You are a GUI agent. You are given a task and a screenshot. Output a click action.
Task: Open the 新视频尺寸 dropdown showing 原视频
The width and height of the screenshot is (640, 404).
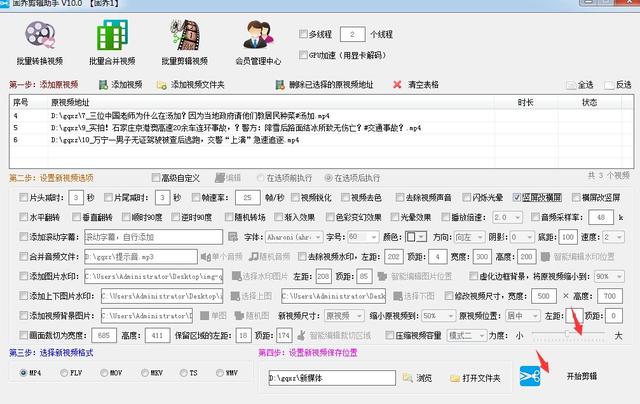pyautogui.click(x=344, y=315)
